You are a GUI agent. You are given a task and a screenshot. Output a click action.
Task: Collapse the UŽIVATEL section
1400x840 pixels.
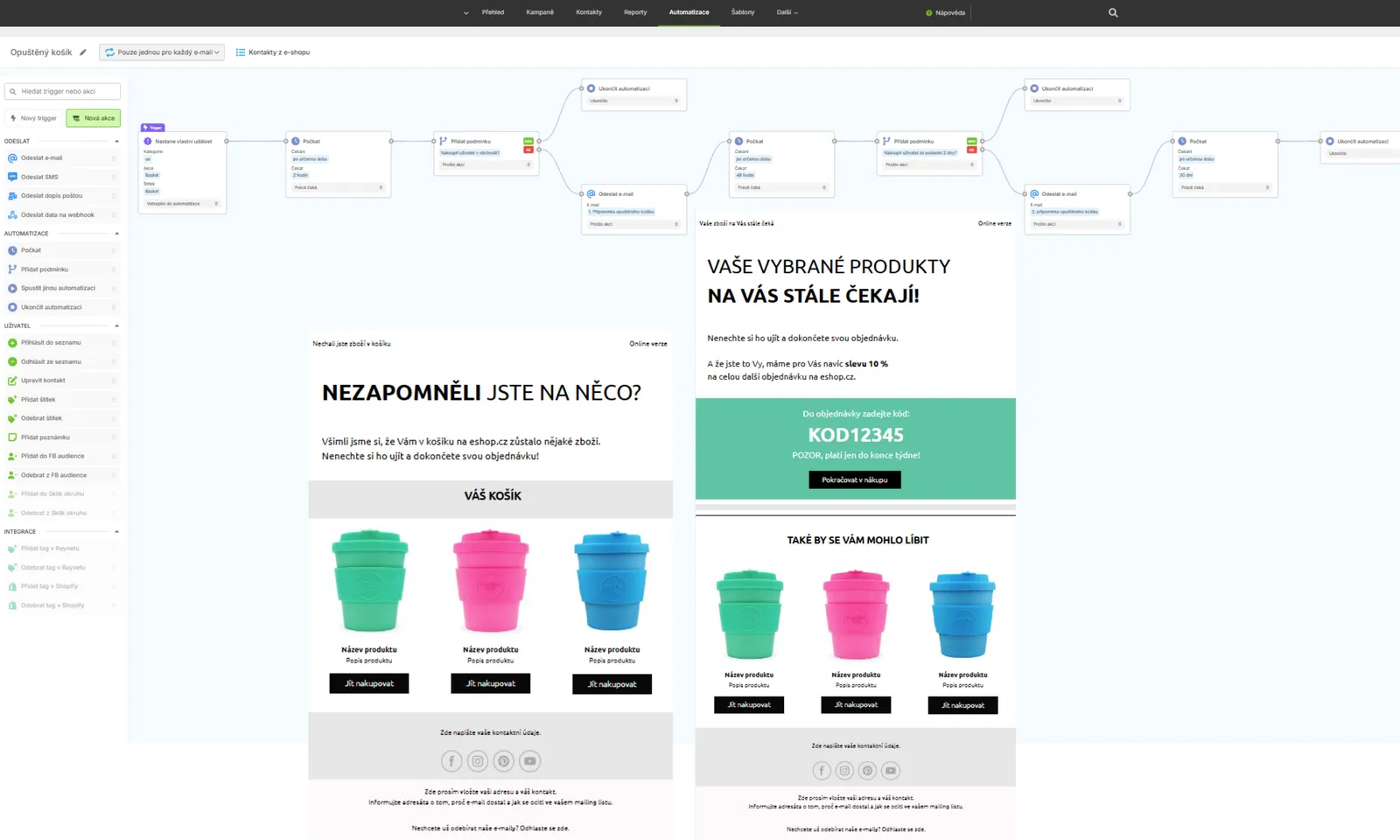tap(116, 325)
